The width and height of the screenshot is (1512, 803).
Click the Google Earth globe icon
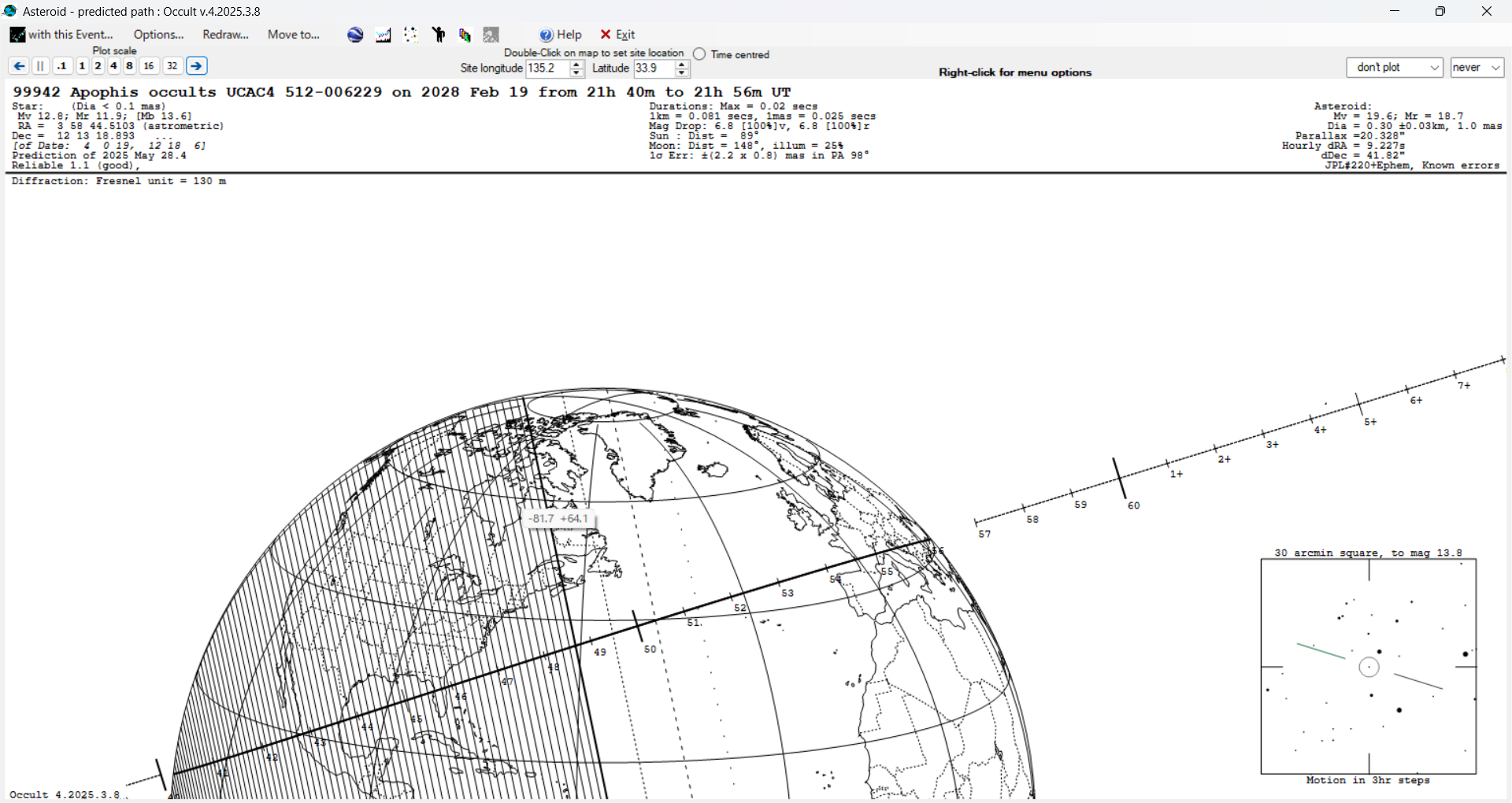356,35
